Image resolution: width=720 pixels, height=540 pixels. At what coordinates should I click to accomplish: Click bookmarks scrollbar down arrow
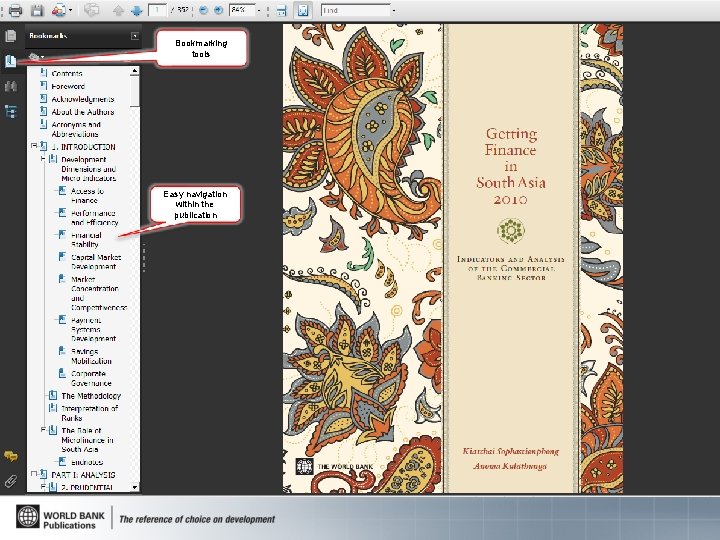click(135, 487)
